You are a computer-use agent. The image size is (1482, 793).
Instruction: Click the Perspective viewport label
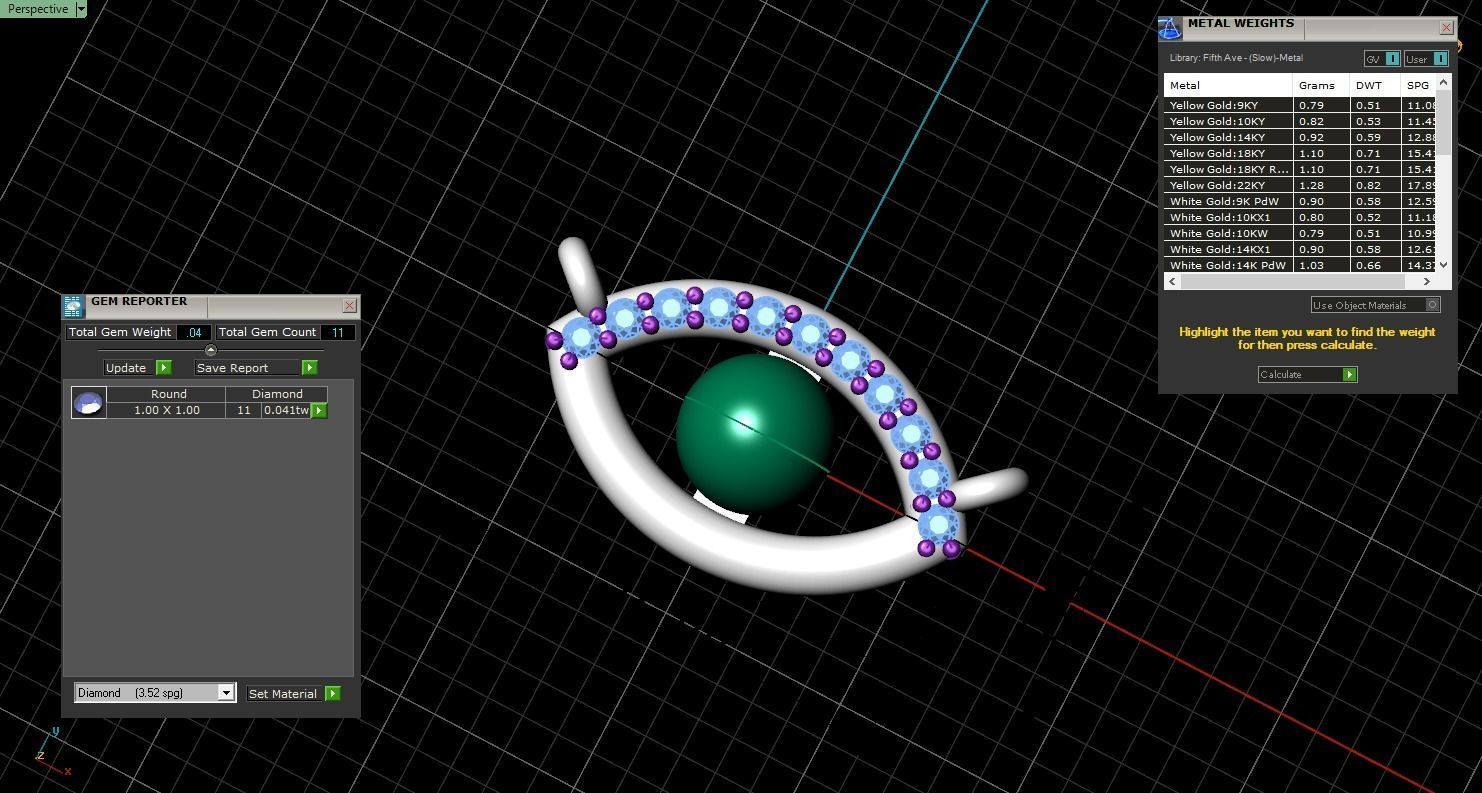pos(38,9)
